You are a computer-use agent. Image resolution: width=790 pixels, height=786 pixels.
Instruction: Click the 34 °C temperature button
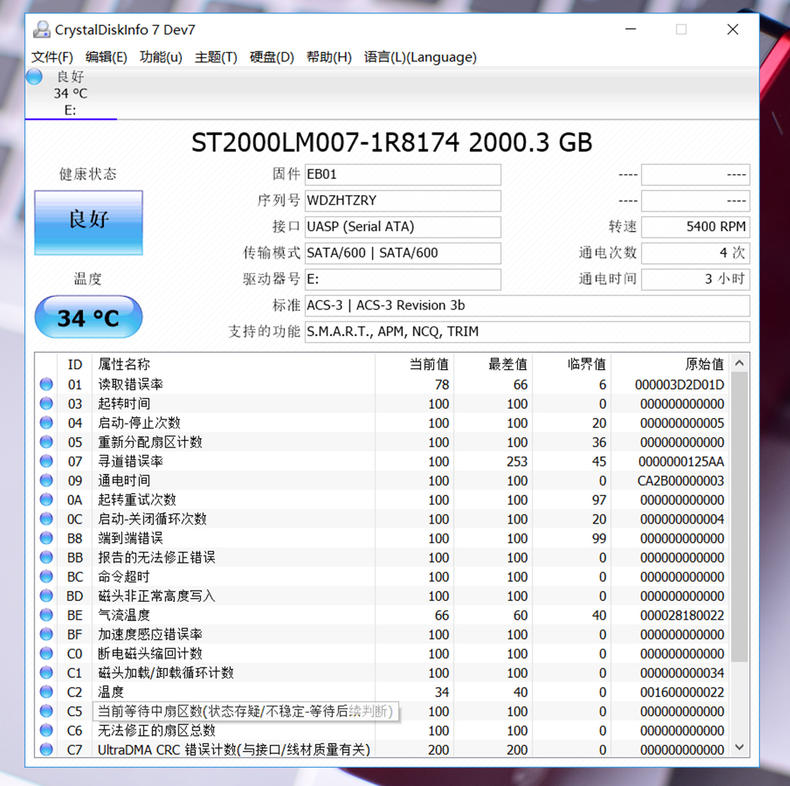(88, 318)
